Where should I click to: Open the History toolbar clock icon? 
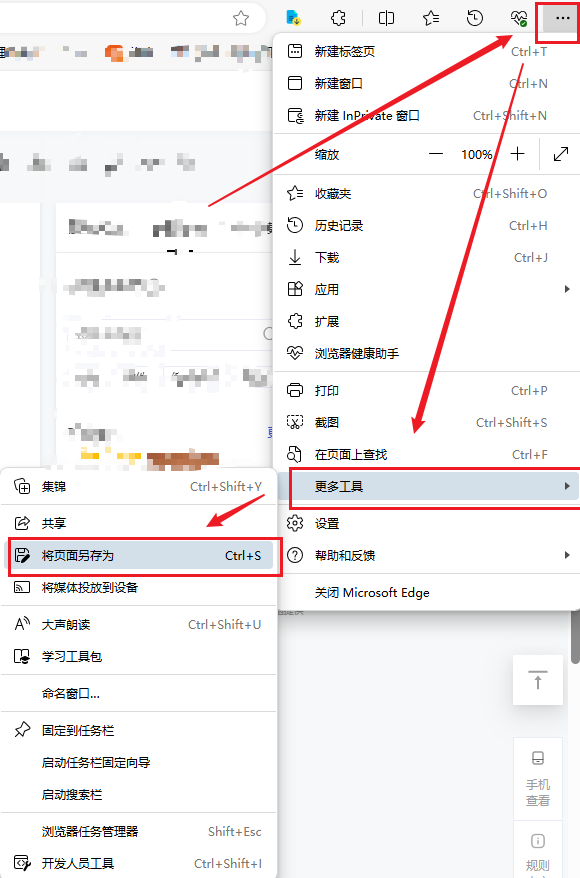click(475, 18)
